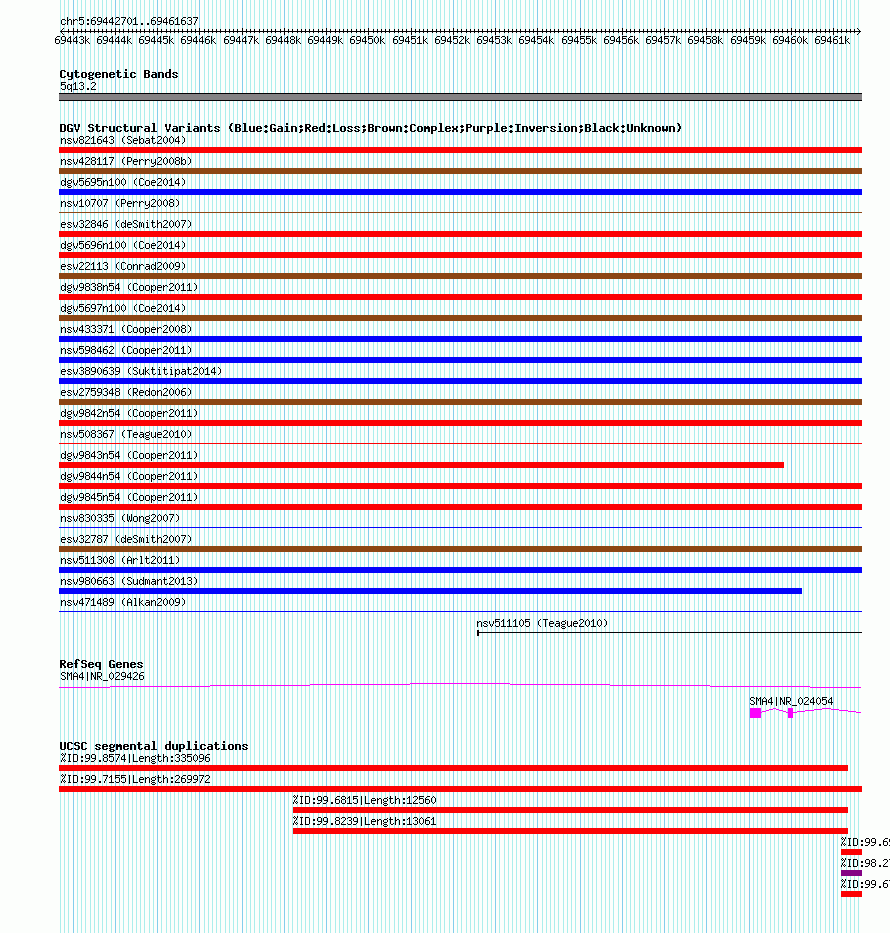Click the dgv5695n100 (Coe2014) label

click(123, 182)
